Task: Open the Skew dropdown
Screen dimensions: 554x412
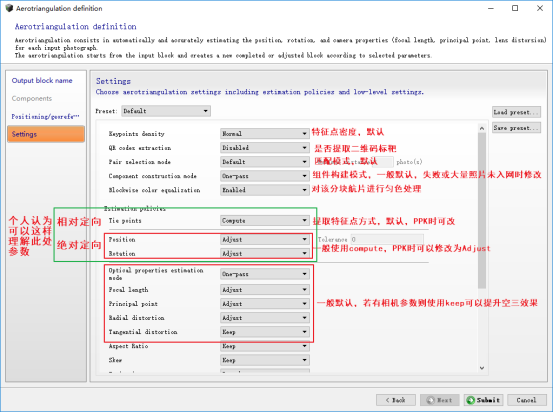Action: pyautogui.click(x=265, y=360)
